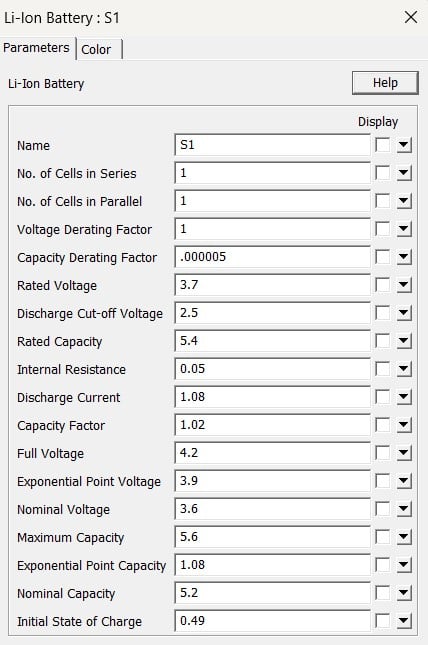Expand dropdown for Maximum Capacity row

tap(404, 537)
